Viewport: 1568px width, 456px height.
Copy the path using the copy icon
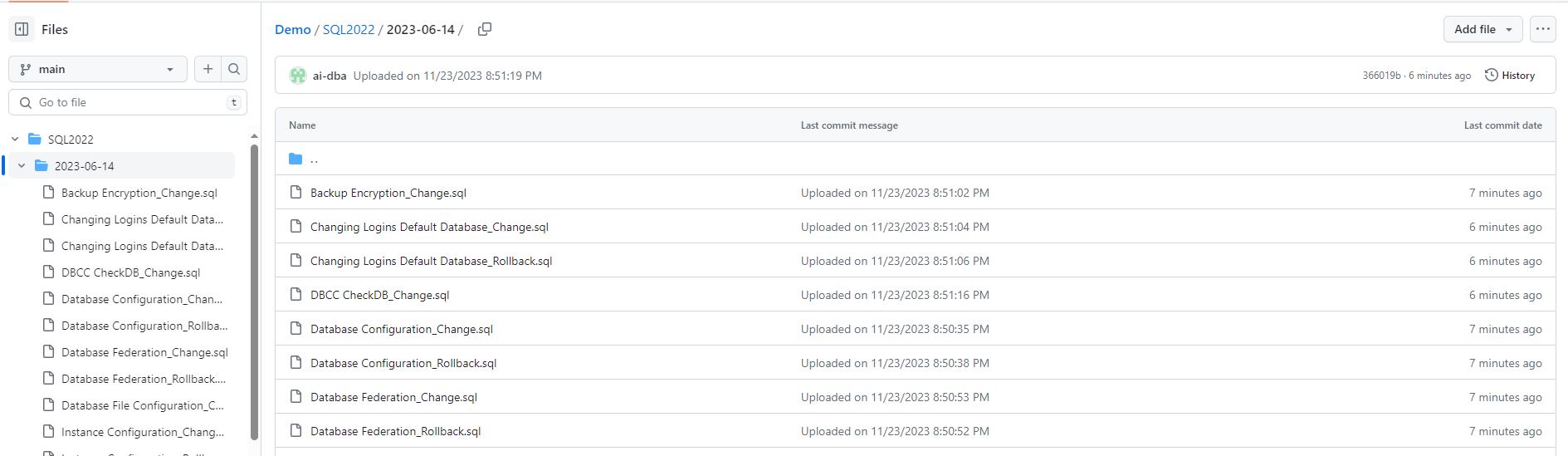pyautogui.click(x=485, y=29)
